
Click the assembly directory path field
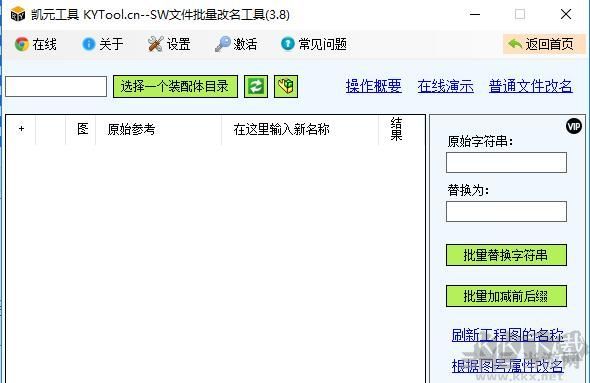click(x=56, y=87)
